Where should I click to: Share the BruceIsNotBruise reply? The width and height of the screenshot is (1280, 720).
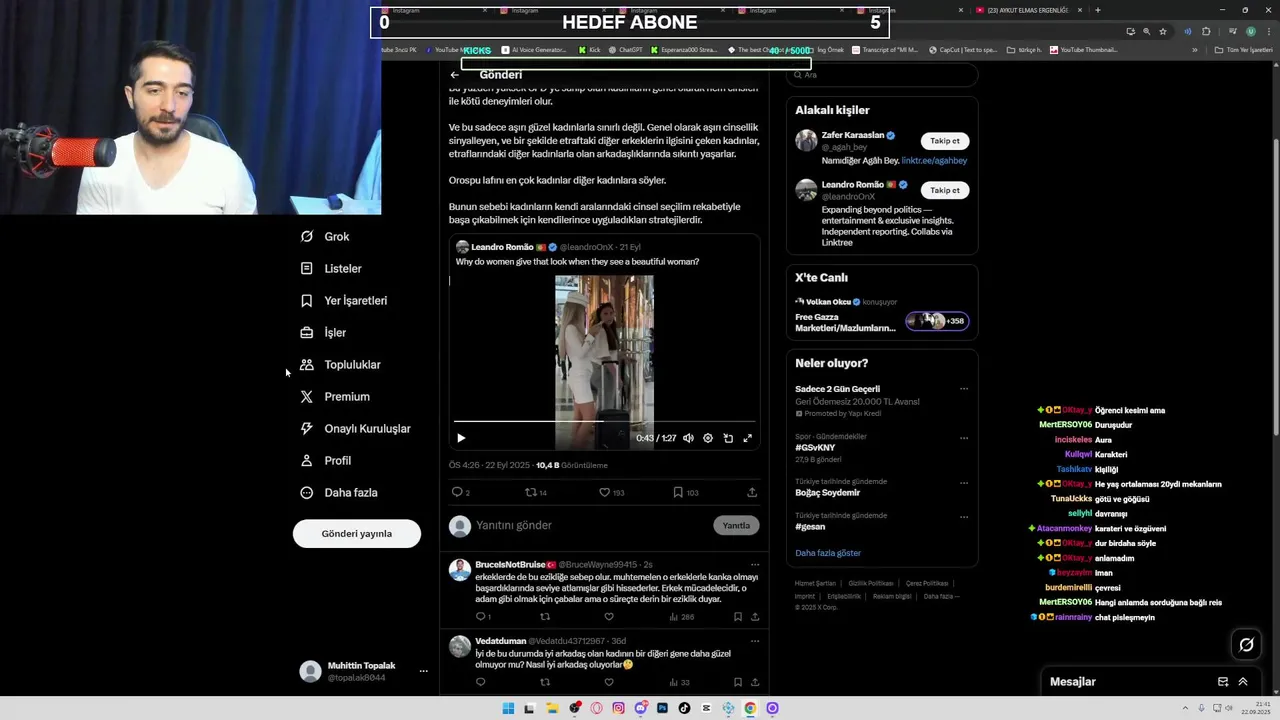click(x=755, y=617)
